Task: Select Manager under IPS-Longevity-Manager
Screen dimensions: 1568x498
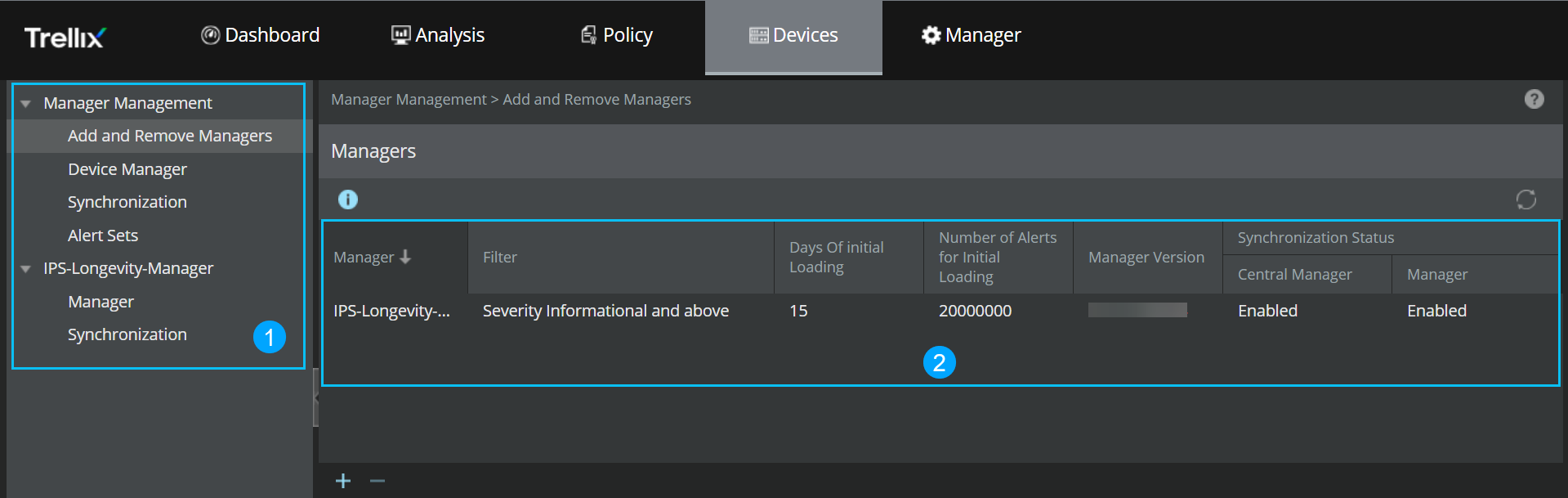Action: [x=101, y=302]
